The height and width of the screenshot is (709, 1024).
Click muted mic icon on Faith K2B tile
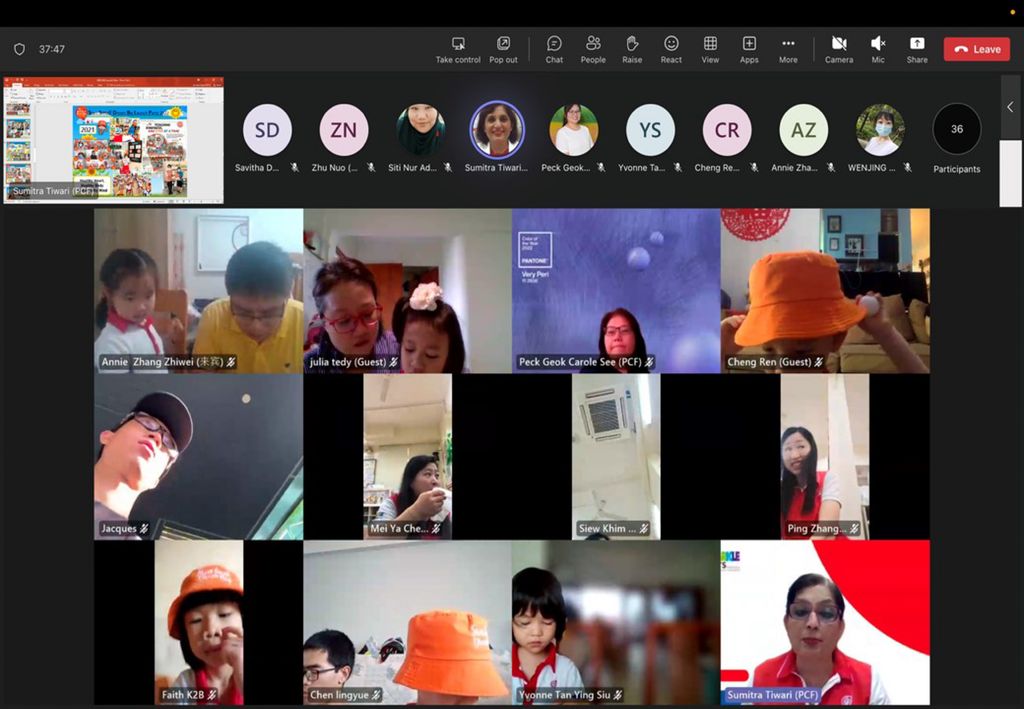(x=212, y=695)
